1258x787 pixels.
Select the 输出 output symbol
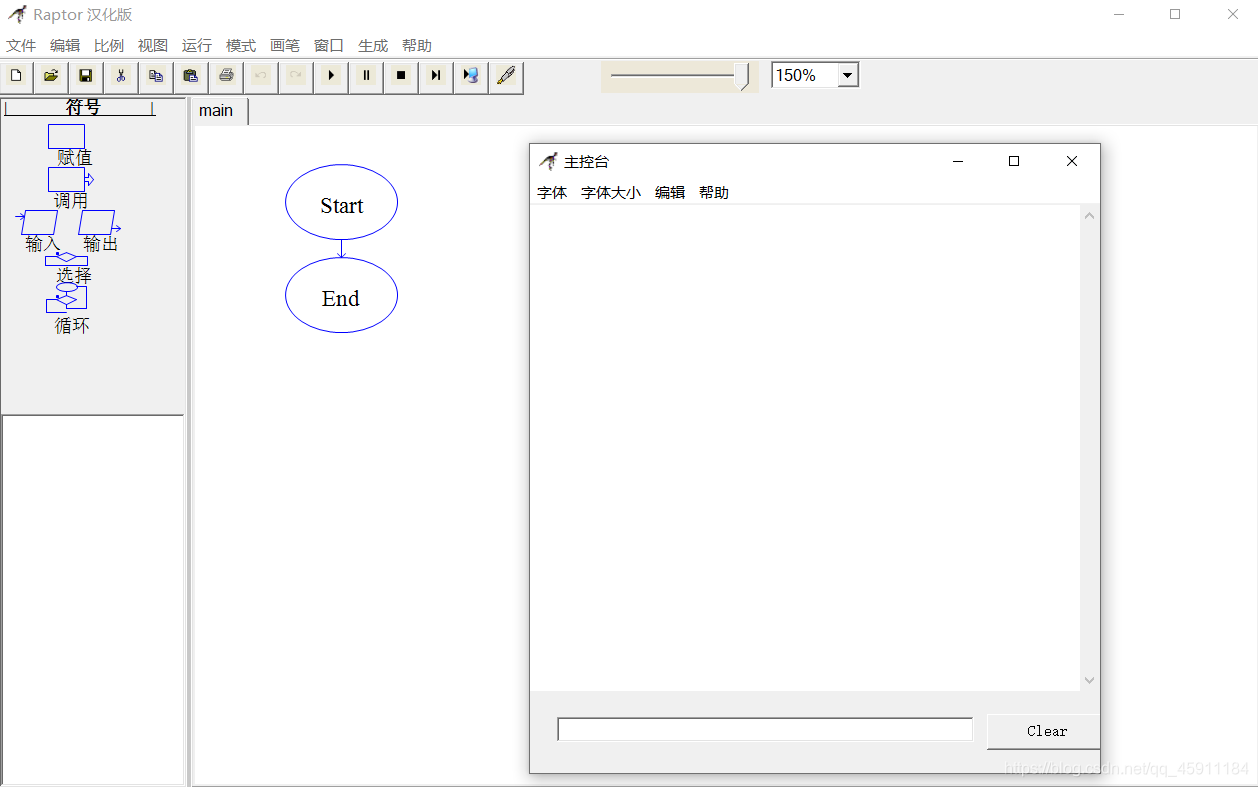tap(98, 222)
